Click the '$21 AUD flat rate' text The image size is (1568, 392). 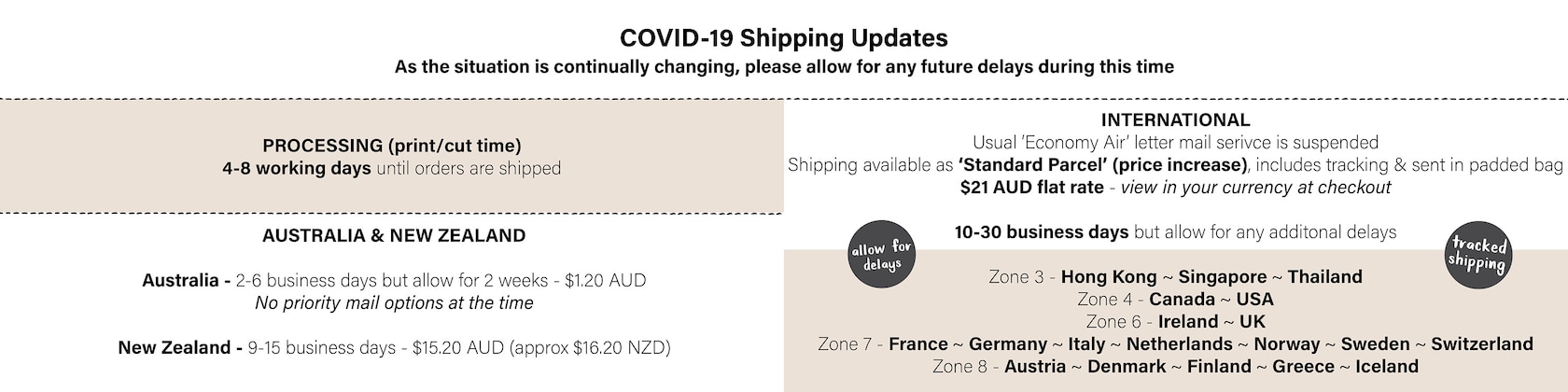pos(1031,188)
